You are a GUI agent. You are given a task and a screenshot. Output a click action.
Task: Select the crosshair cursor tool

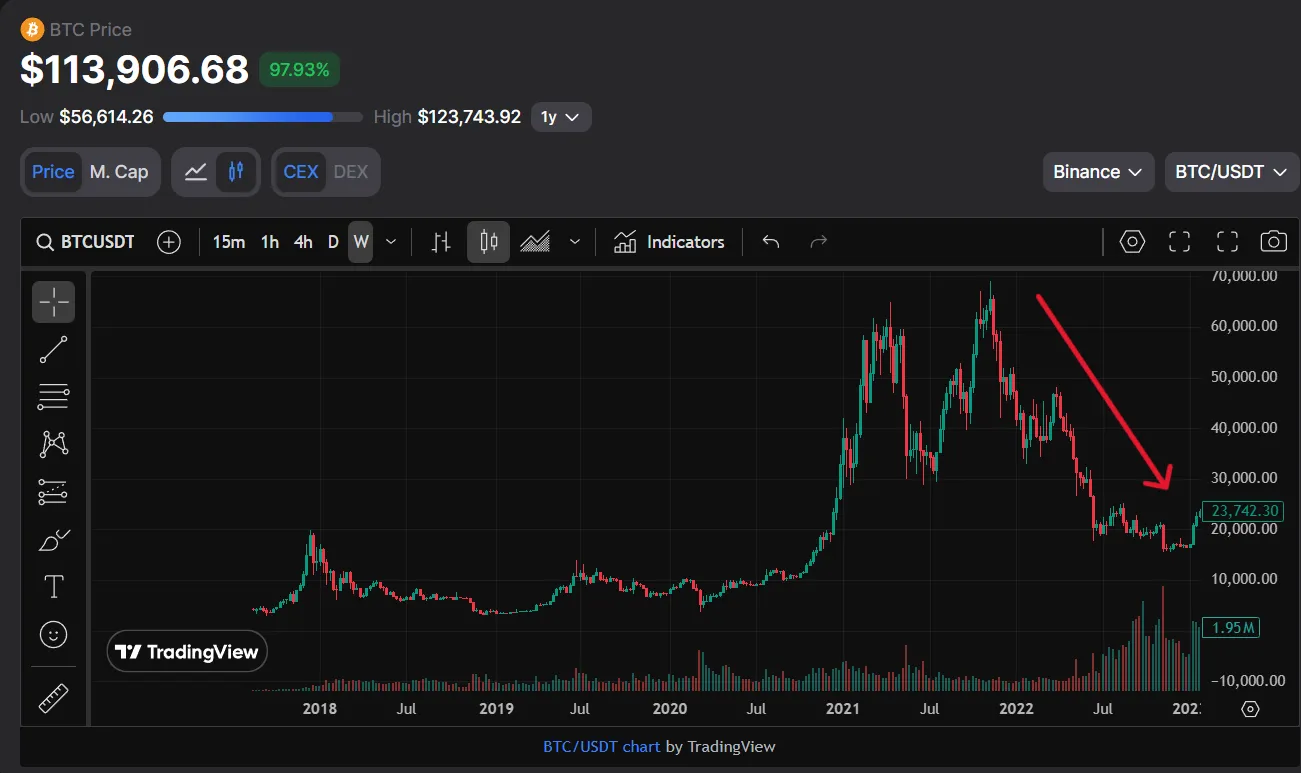pos(53,302)
